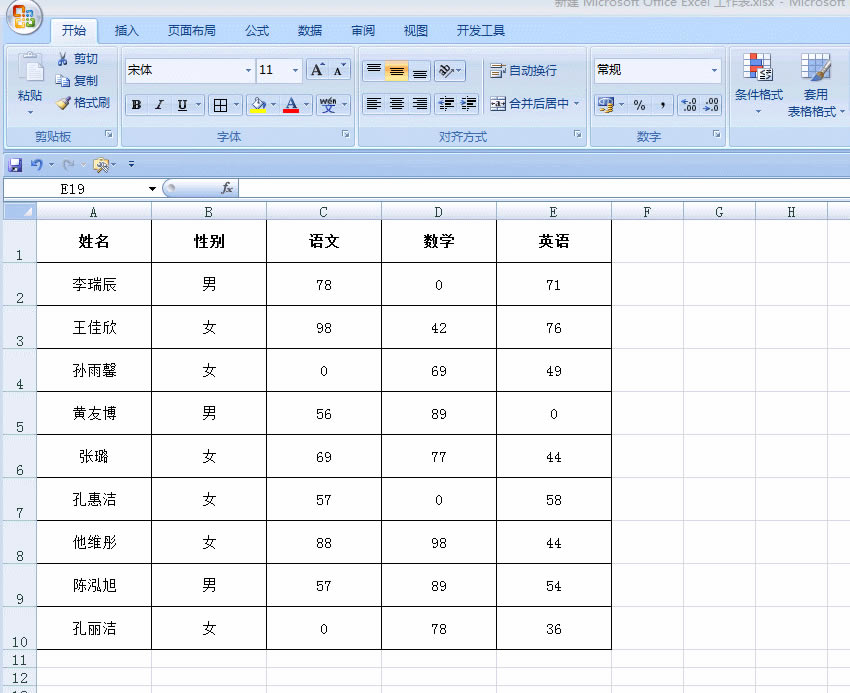Open number group dialog launcher
Image resolution: width=850 pixels, height=693 pixels.
[716, 134]
